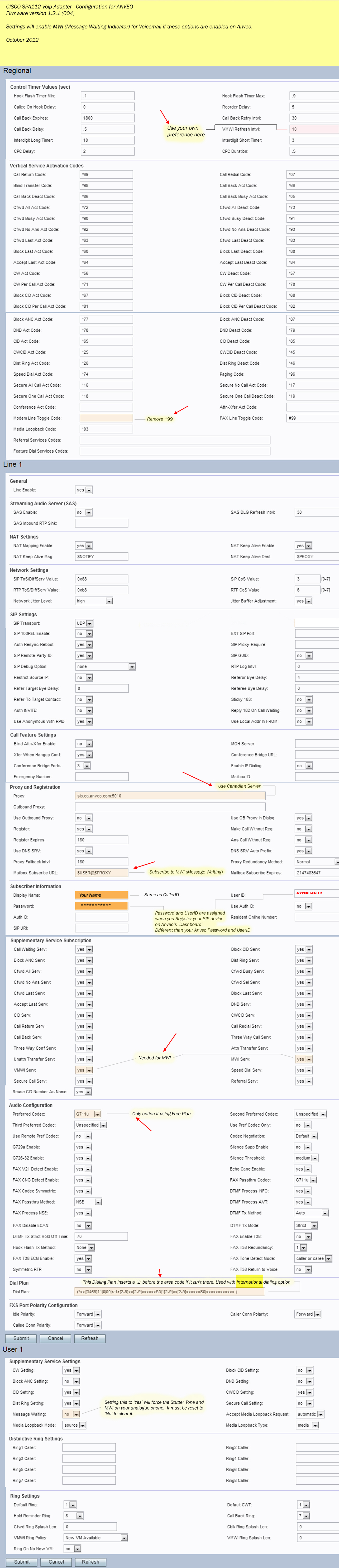
Task: Open Accept Media Loopback Request dropdown
Action: [x=310, y=1414]
